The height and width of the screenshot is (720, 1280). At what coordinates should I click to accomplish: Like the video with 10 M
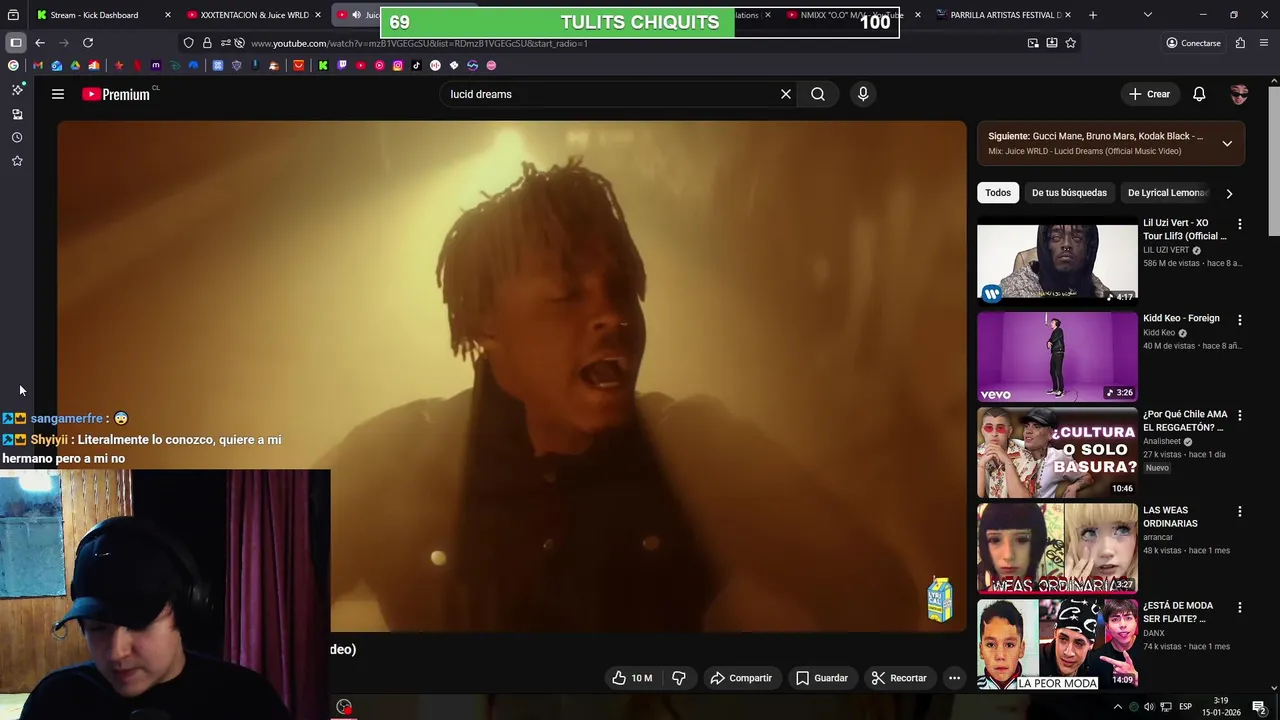[x=632, y=678]
